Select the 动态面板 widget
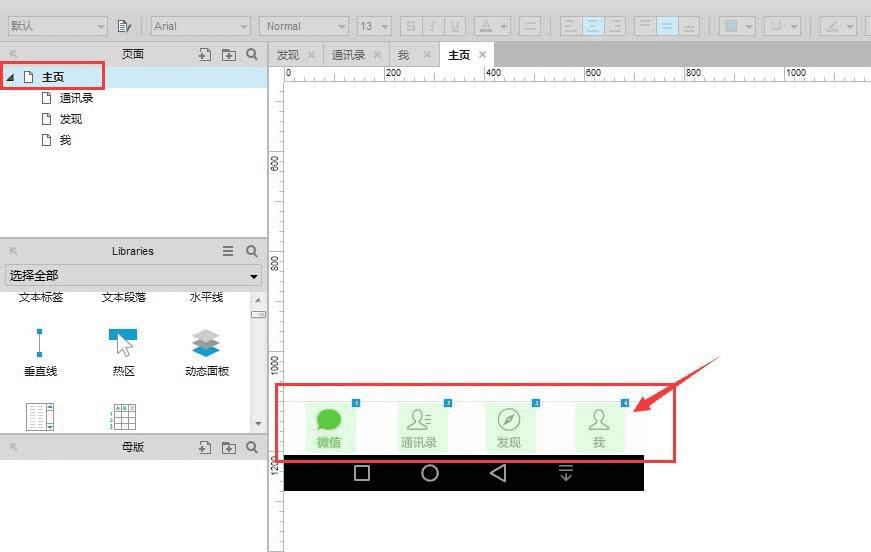Viewport: 871px width, 552px height. (207, 353)
